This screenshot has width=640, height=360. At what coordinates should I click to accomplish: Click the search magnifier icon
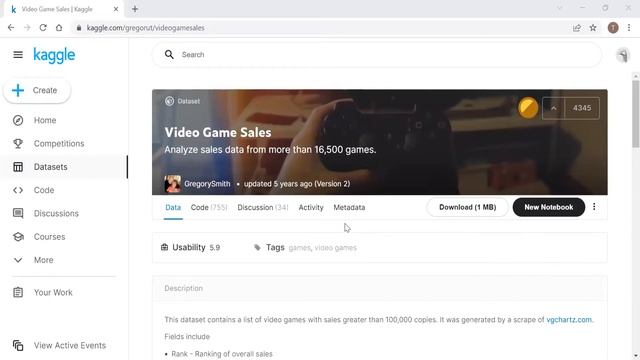coord(169,55)
